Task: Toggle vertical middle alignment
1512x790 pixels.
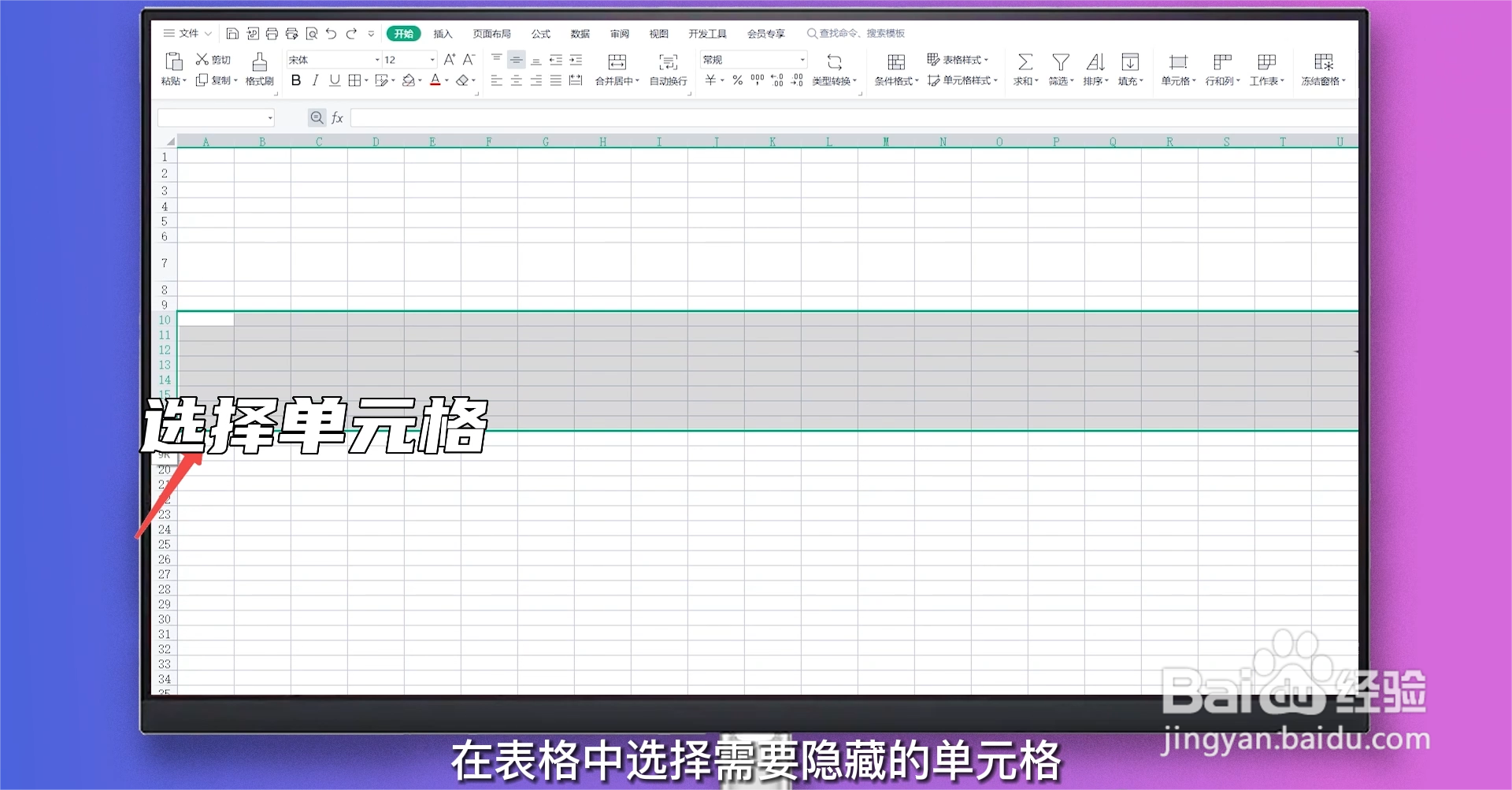Action: coord(517,60)
